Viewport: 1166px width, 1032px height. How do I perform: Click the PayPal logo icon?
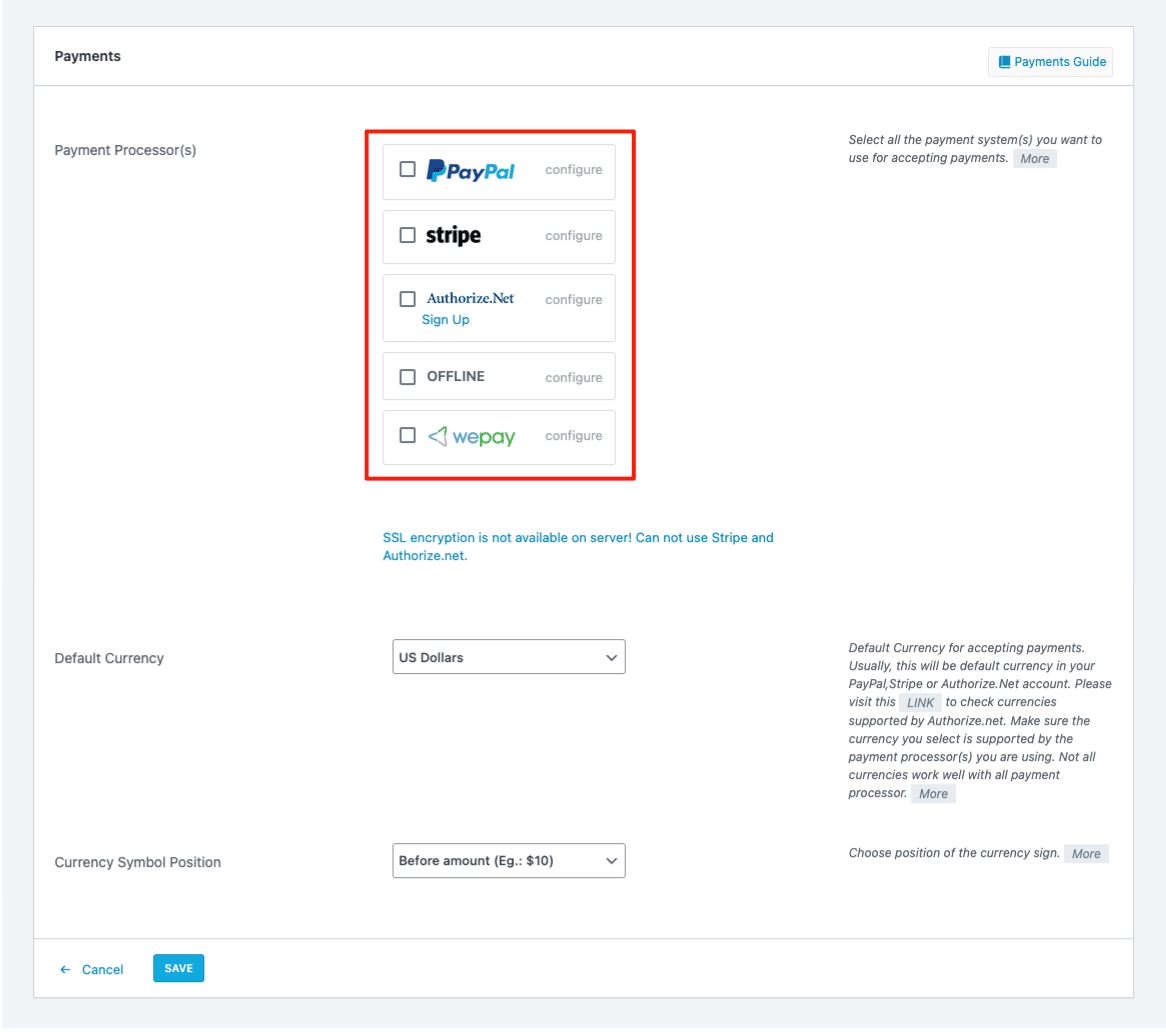pyautogui.click(x=470, y=170)
